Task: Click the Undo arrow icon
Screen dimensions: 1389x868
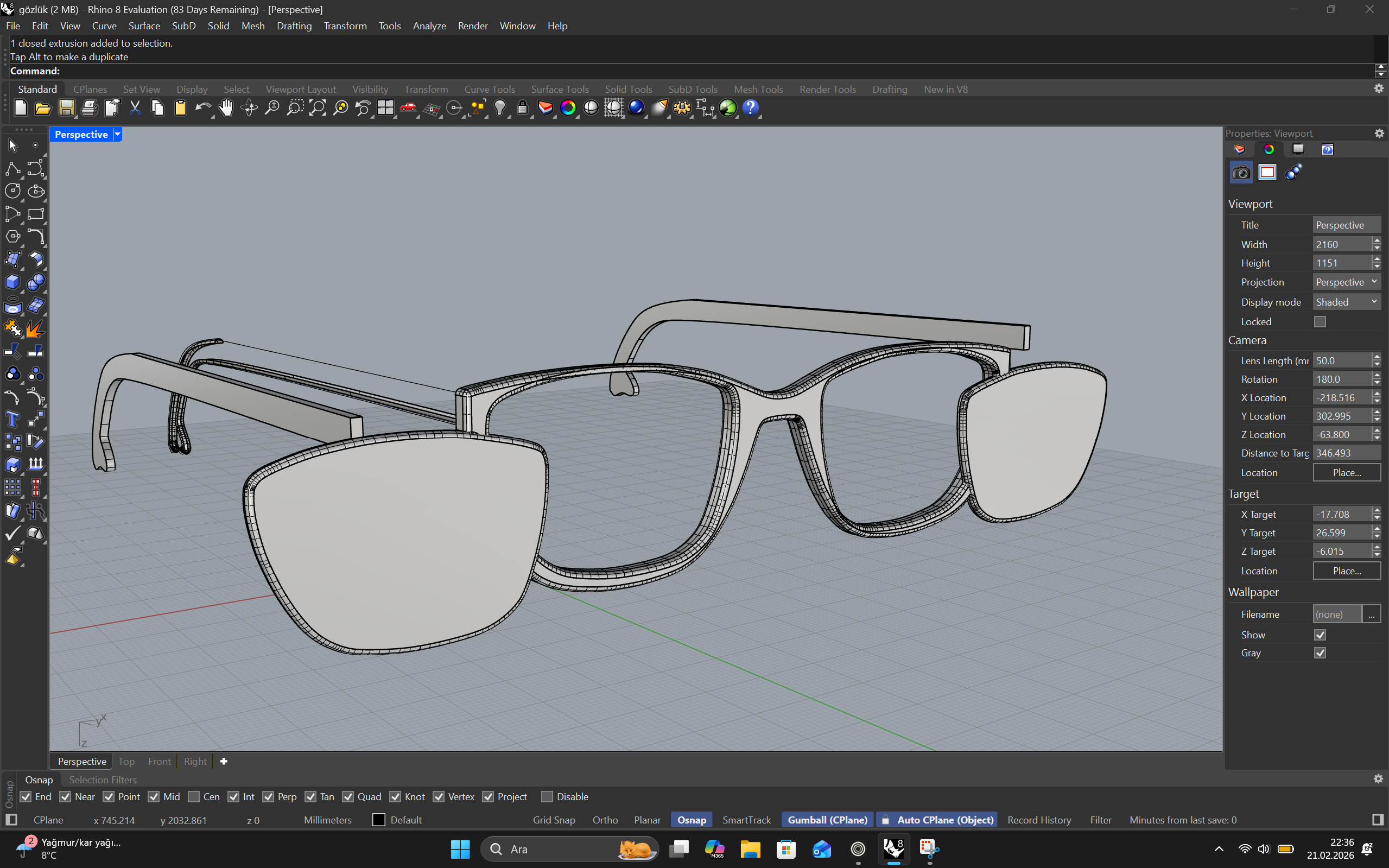Action: 202,108
